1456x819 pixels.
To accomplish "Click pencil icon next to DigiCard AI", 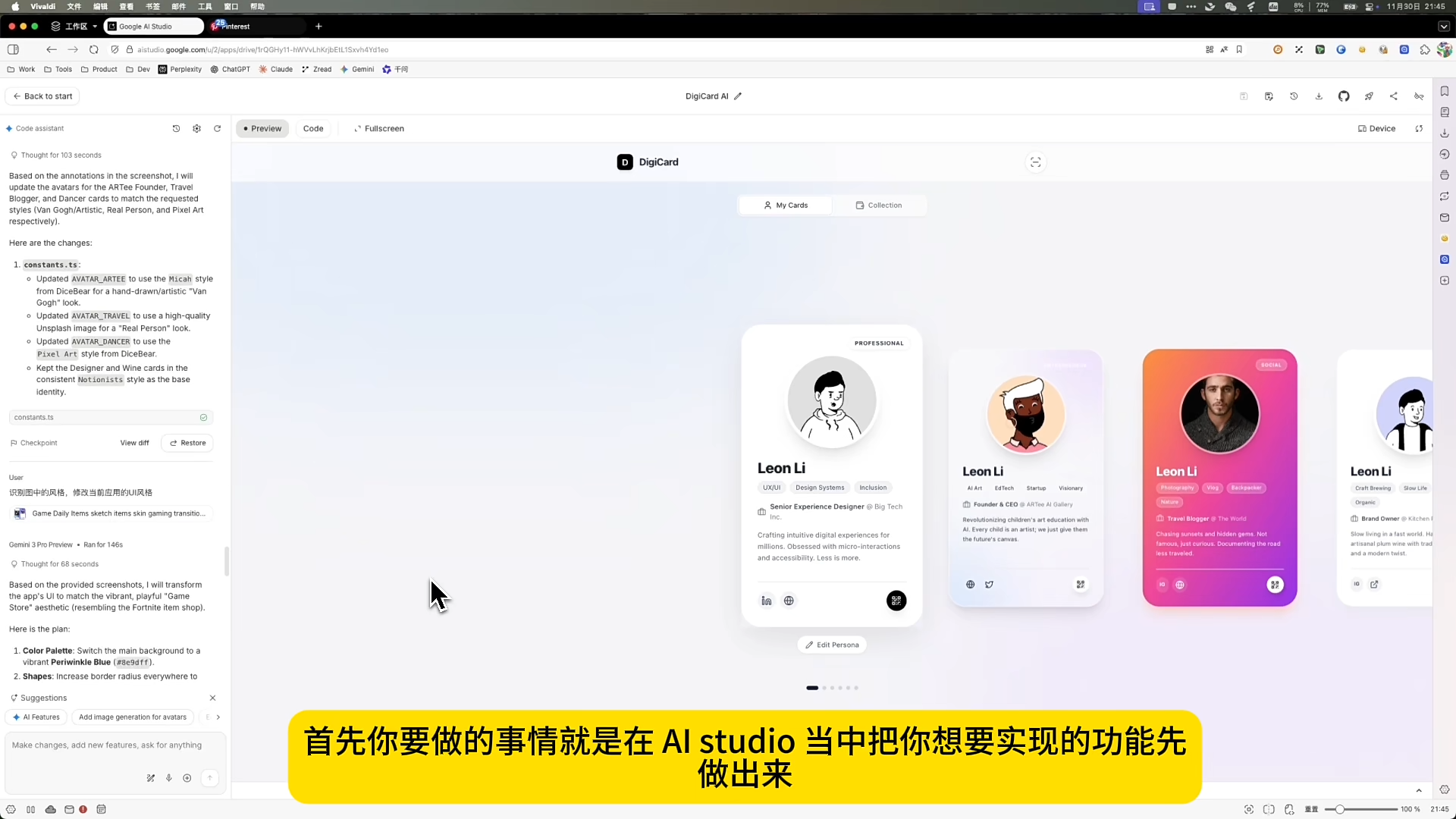I will [738, 96].
